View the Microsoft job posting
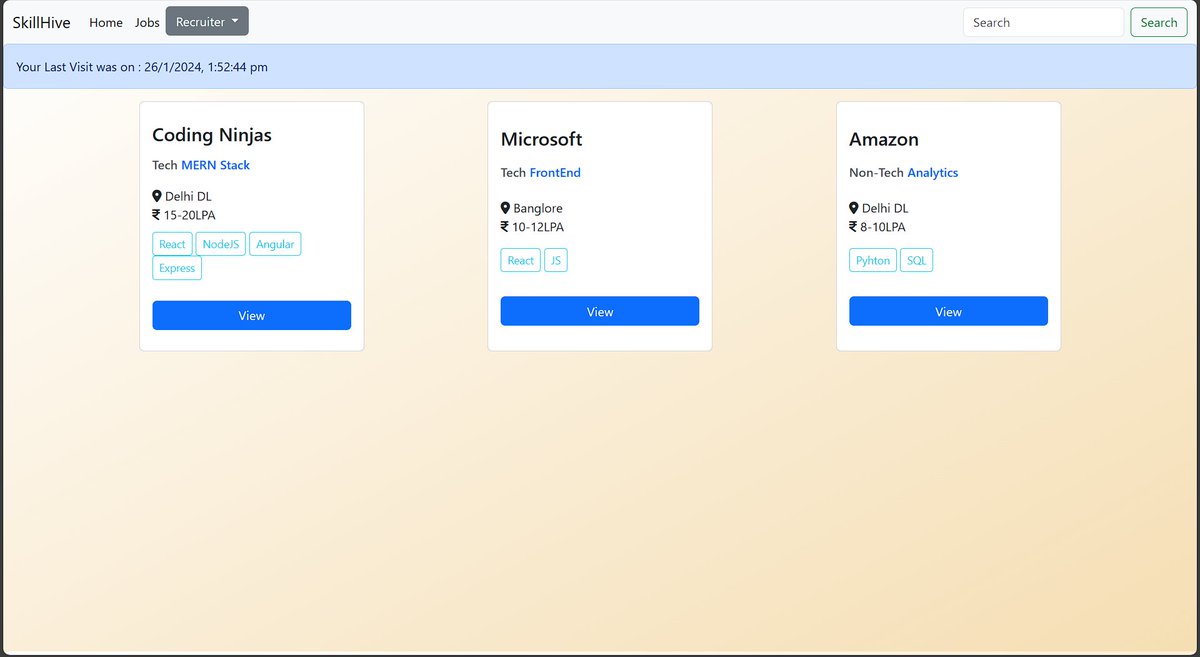1200x657 pixels. click(600, 311)
